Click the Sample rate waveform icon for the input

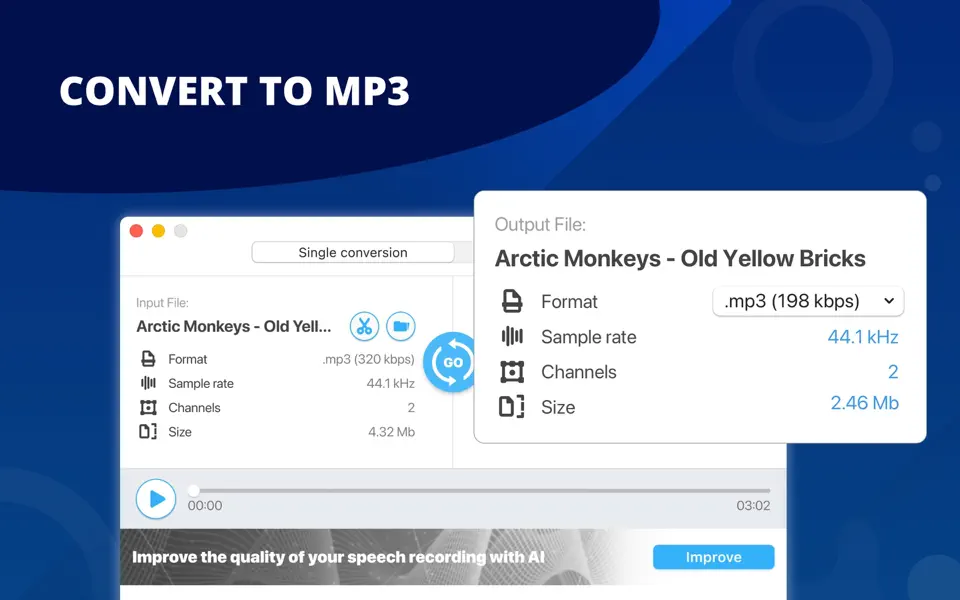[x=147, y=383]
